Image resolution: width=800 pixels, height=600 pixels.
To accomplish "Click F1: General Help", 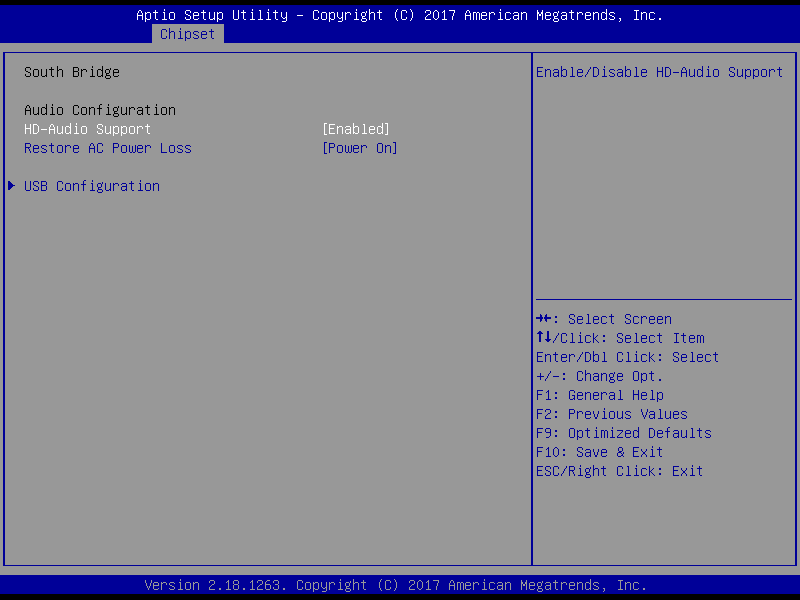I will point(599,395).
